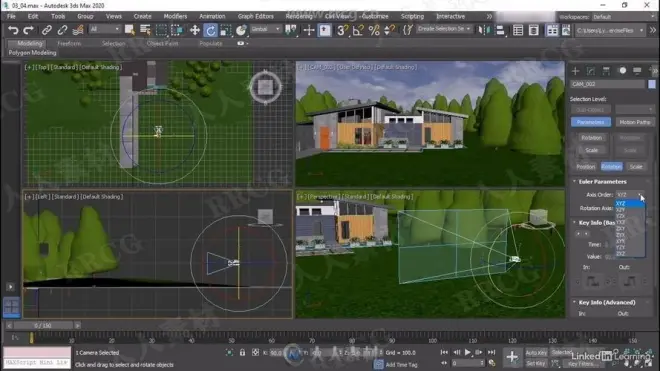
Task: Activate the Select Object tool
Action: click(130, 30)
